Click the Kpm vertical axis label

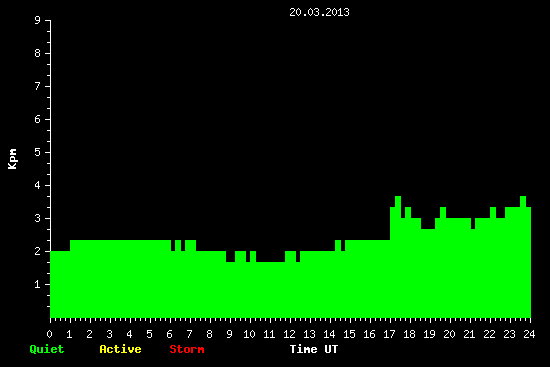[x=13, y=159]
